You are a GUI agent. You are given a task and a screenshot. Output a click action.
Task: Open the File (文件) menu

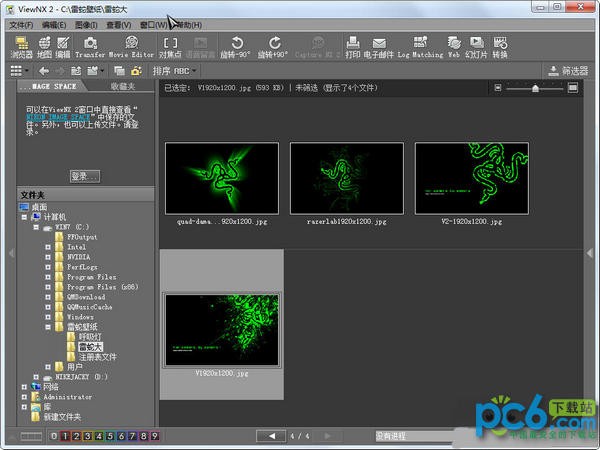[x=21, y=25]
